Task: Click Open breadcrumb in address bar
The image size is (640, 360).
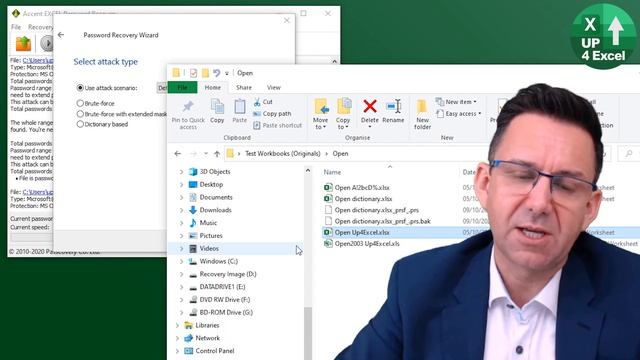Action: coord(340,153)
